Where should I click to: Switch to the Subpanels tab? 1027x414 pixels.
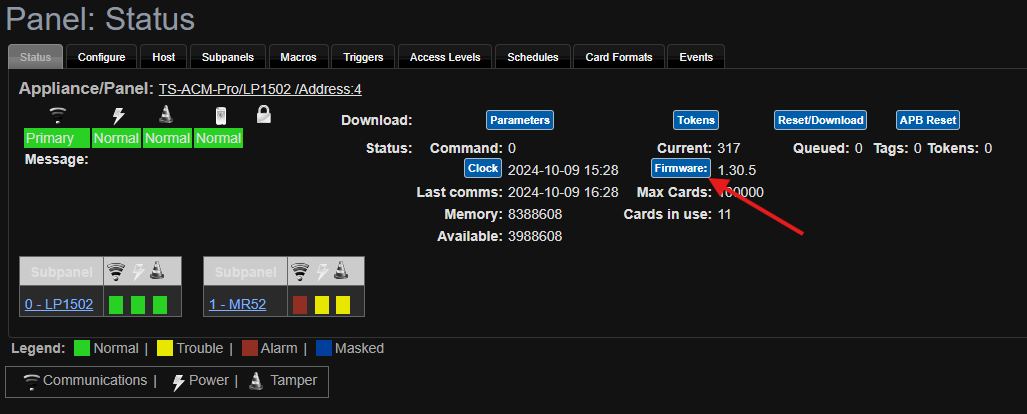[x=228, y=57]
